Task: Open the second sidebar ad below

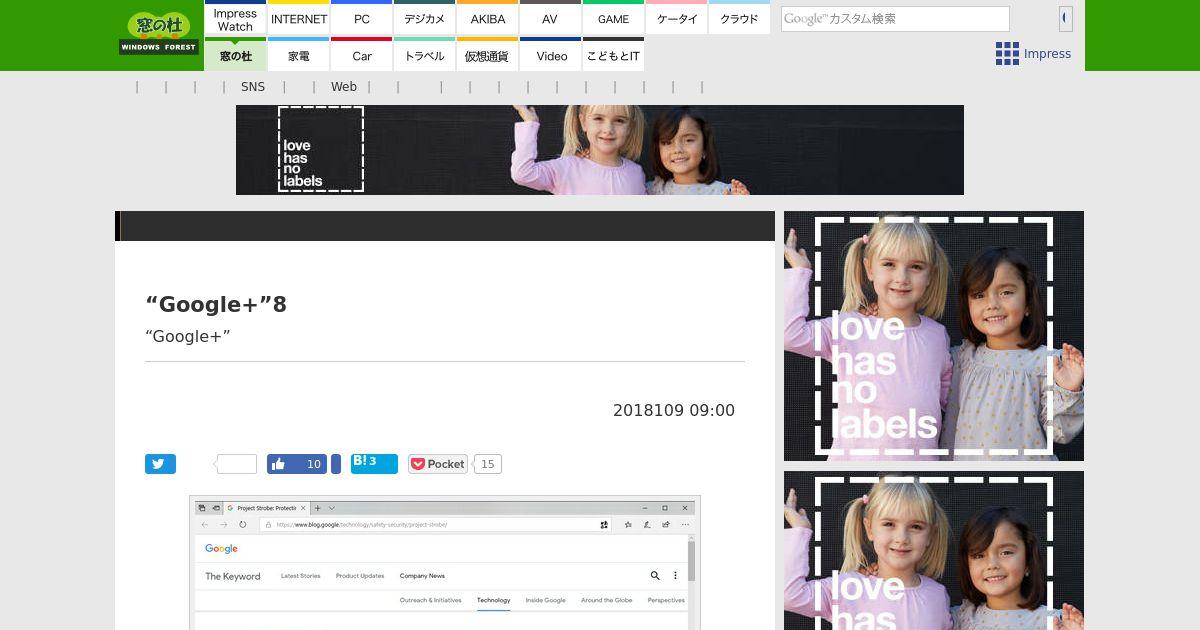Action: [934, 550]
